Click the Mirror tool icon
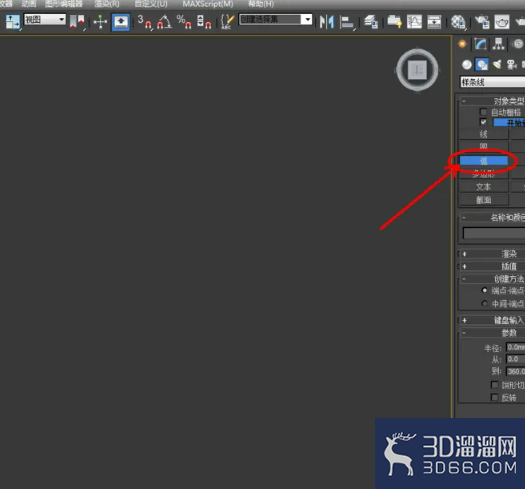The width and height of the screenshot is (525, 489). [326, 22]
